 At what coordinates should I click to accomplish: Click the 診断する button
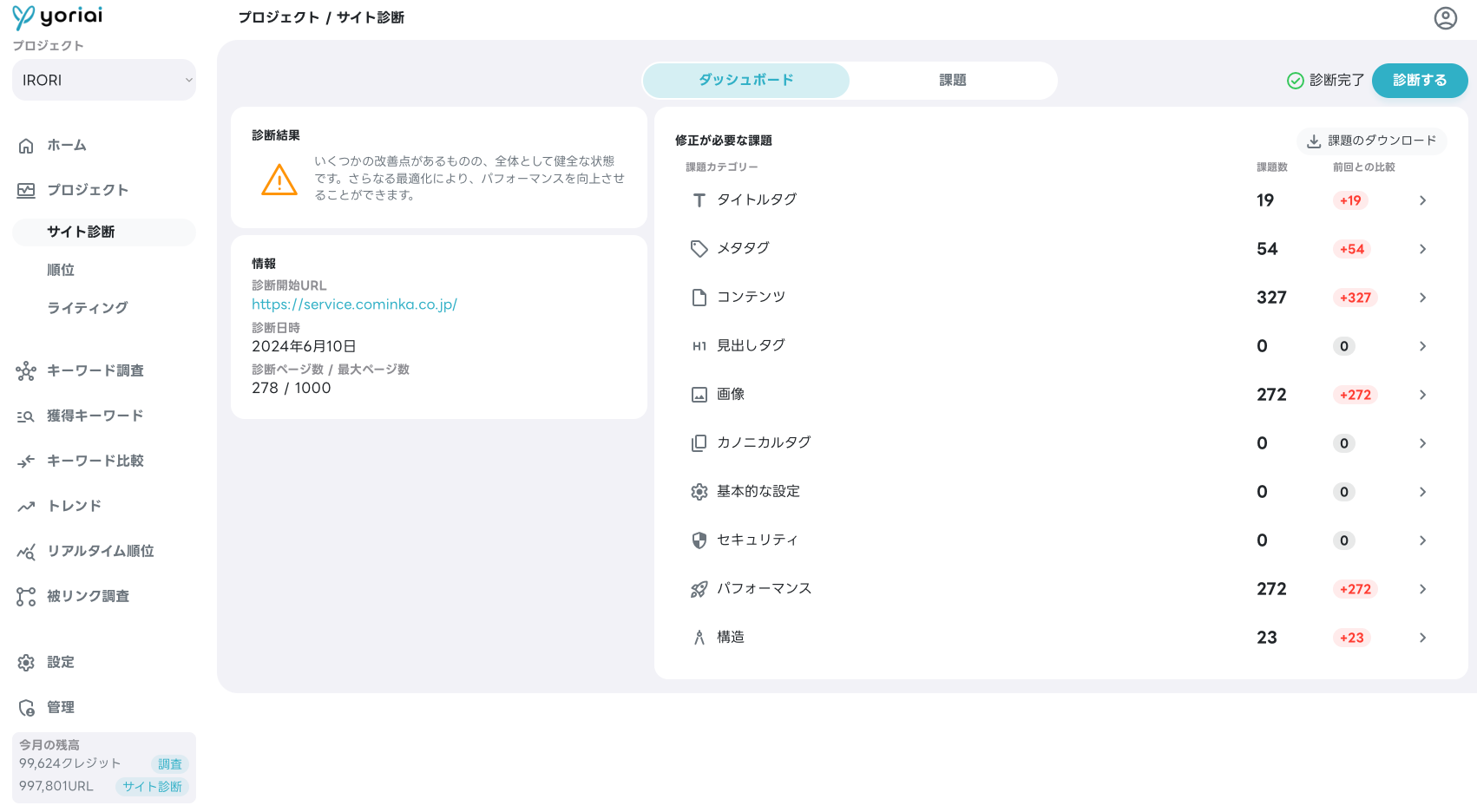click(1420, 80)
